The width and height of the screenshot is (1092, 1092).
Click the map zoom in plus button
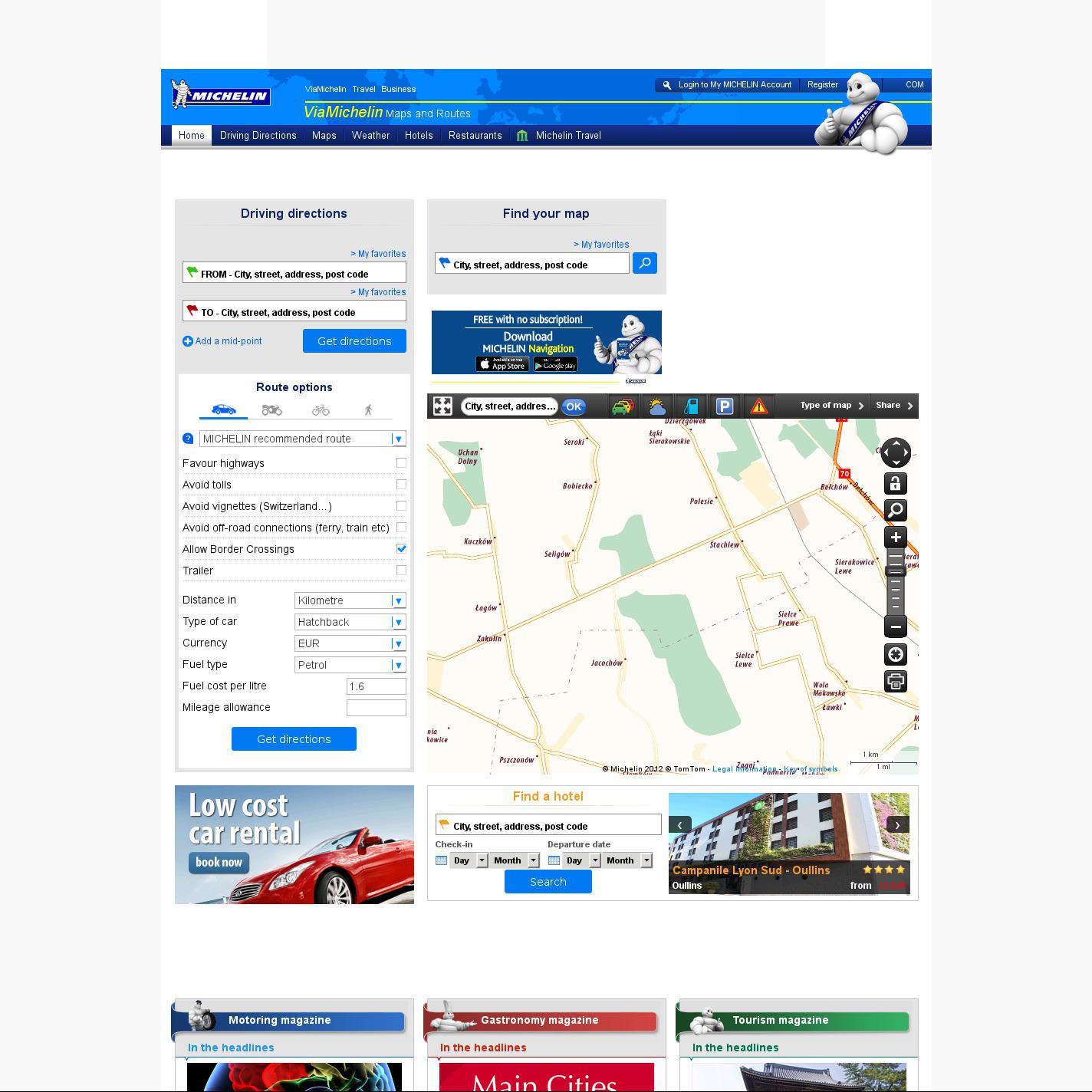895,537
